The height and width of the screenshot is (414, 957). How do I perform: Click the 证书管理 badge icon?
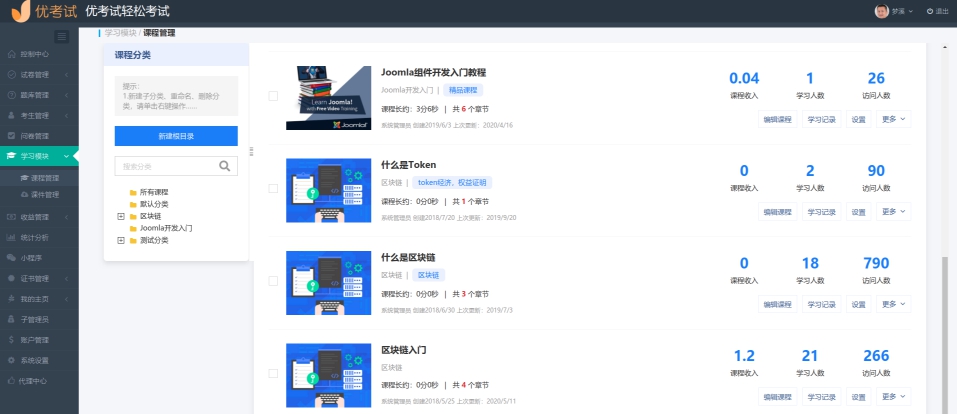click(11, 278)
